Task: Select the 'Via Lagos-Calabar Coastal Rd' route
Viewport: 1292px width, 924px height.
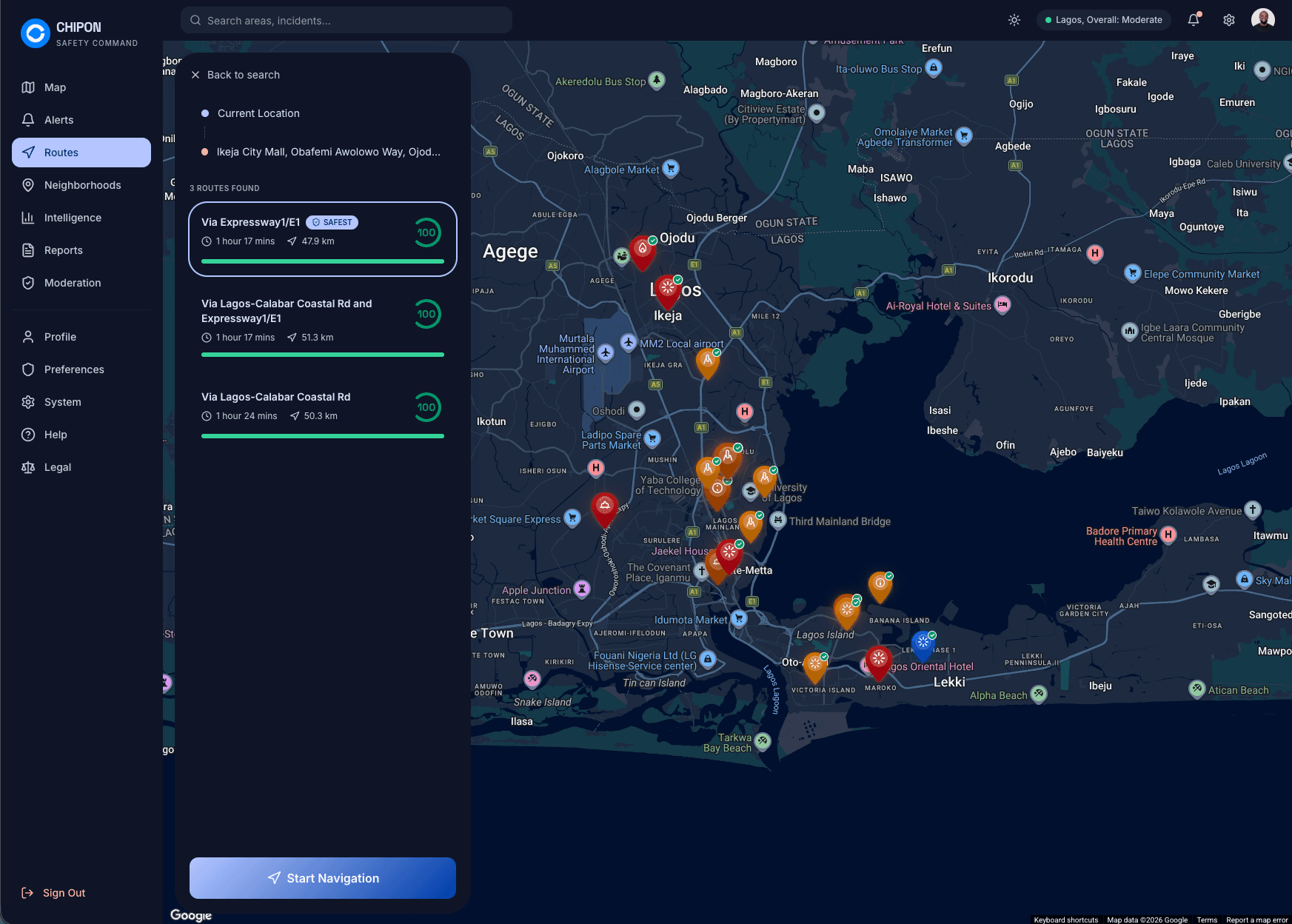Action: (322, 406)
